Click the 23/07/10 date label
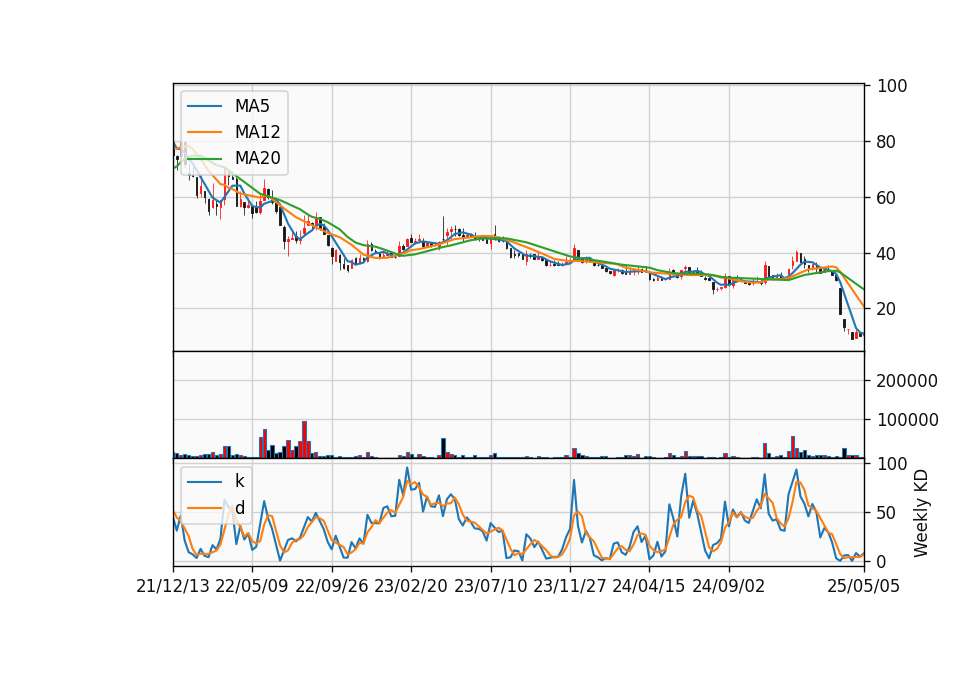Screen dimensions: 960x690 [x=490, y=586]
